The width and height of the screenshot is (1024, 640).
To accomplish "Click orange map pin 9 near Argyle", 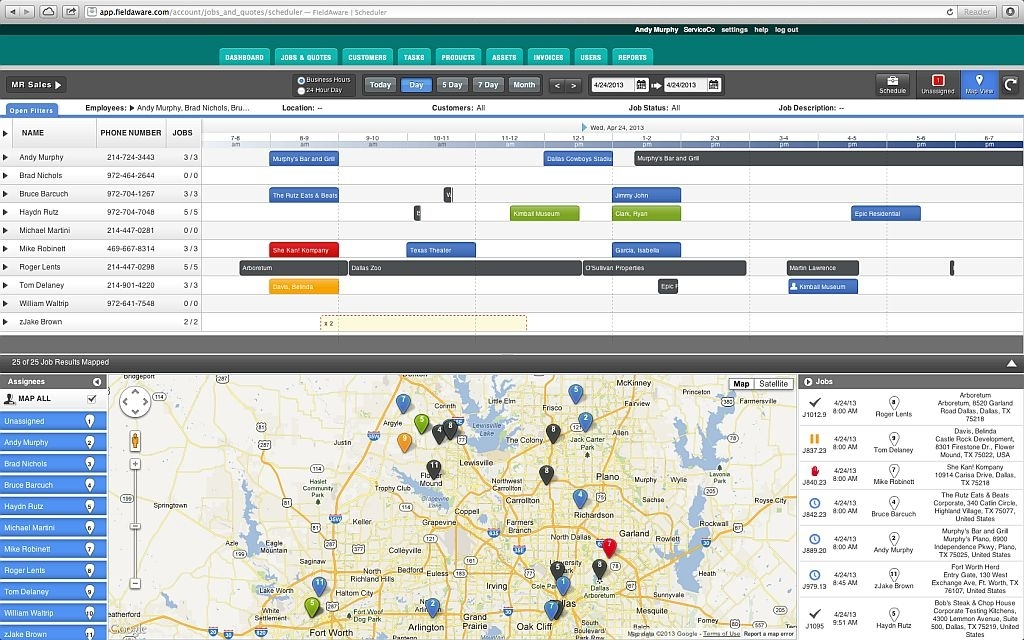I will [405, 441].
